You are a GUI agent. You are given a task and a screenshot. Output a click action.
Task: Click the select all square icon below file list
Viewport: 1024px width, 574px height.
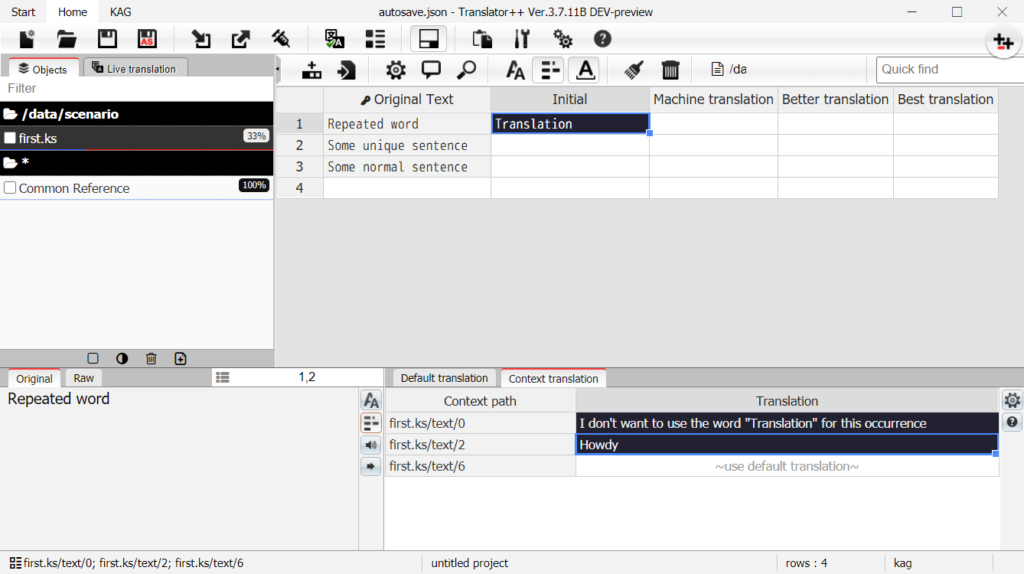point(93,359)
